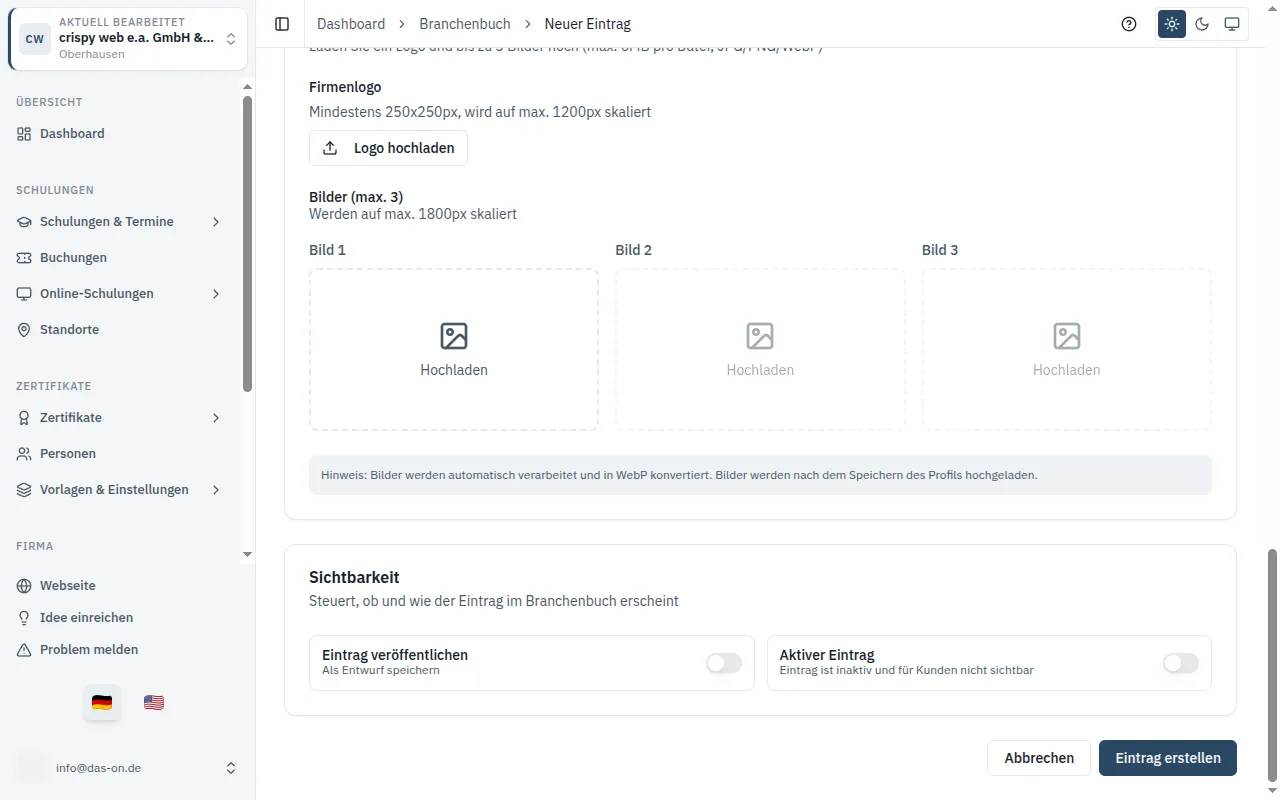Click the Abbrechen button

(x=1039, y=758)
